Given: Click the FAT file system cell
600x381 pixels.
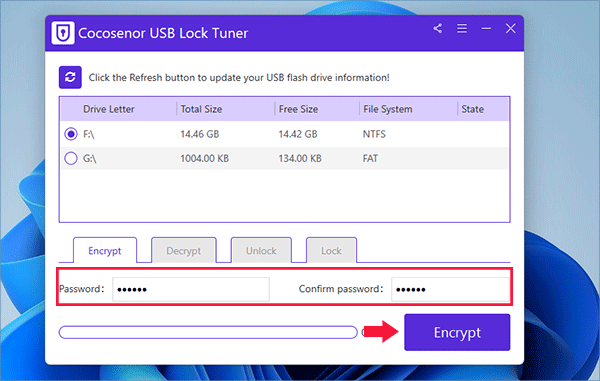Looking at the screenshot, I should pos(370,158).
